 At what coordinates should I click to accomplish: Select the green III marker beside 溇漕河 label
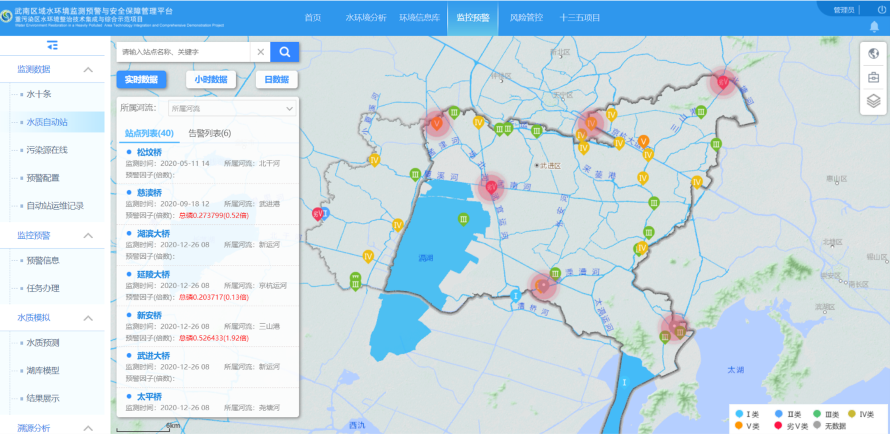point(556,273)
